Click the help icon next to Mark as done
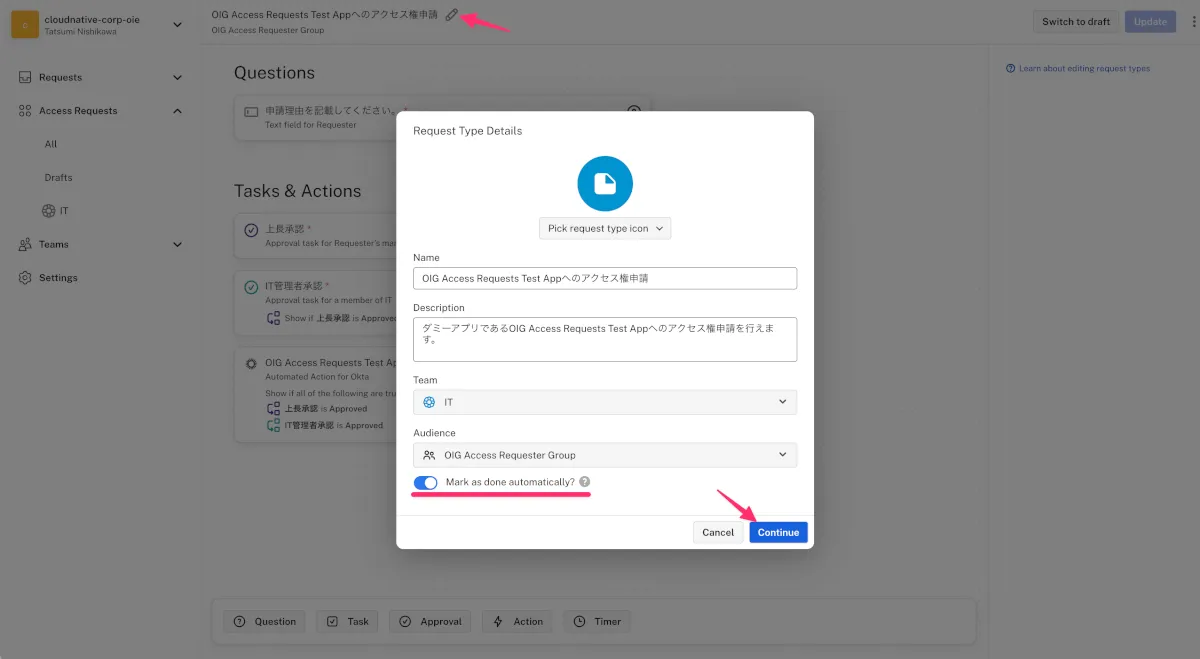This screenshot has width=1200, height=659. (x=584, y=482)
